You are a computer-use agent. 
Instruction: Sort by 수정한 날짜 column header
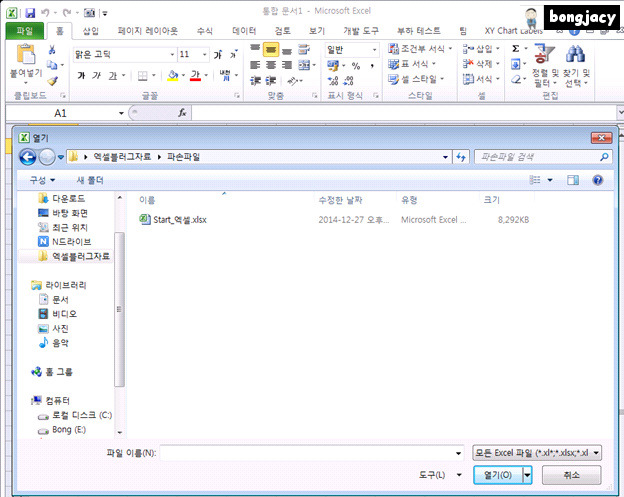(340, 200)
